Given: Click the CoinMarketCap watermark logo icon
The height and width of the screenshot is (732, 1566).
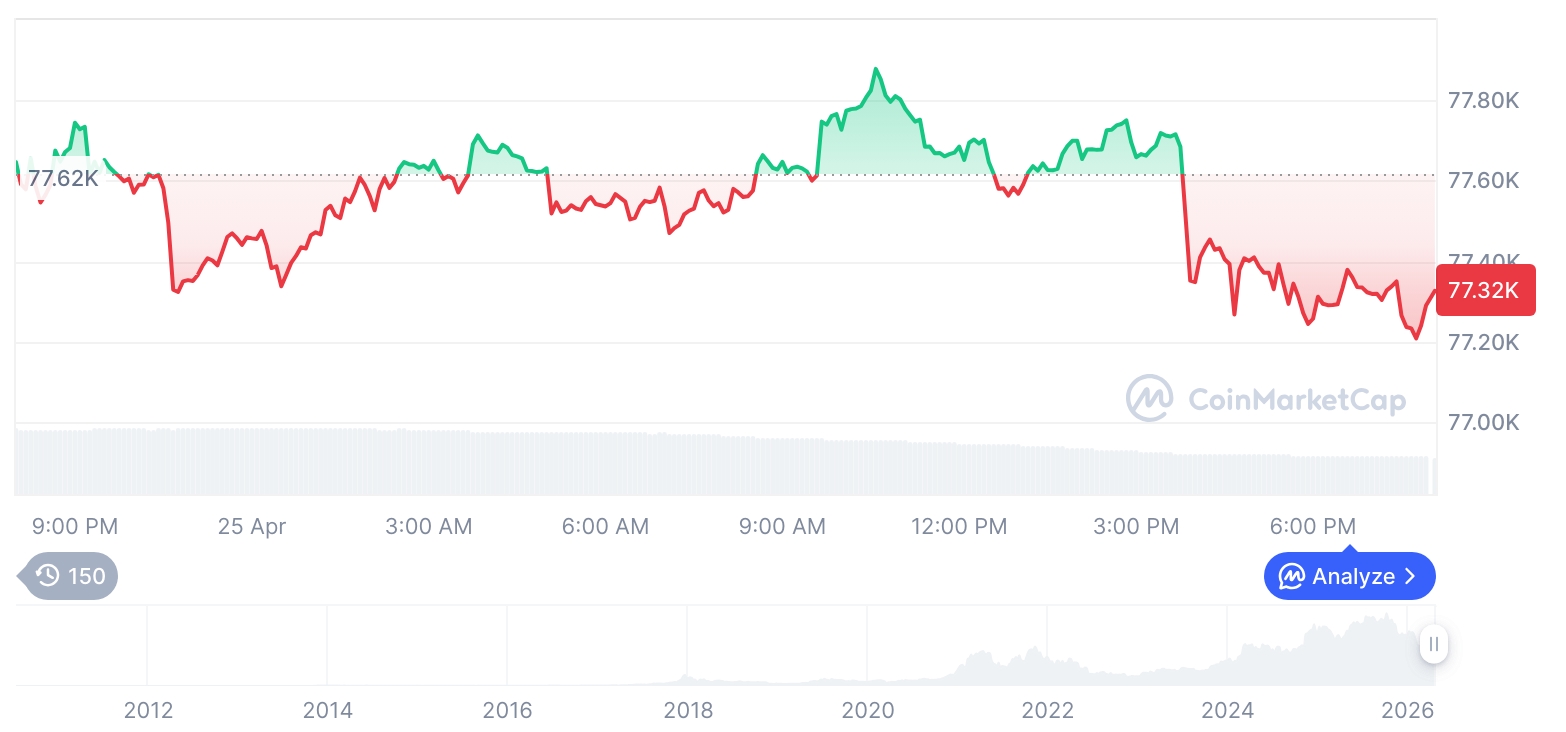Looking at the screenshot, I should click(x=1150, y=398).
